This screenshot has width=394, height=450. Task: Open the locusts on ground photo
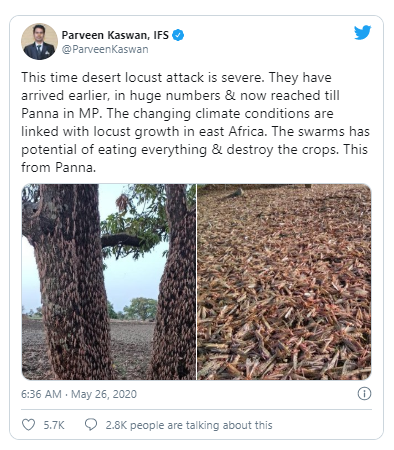point(284,282)
